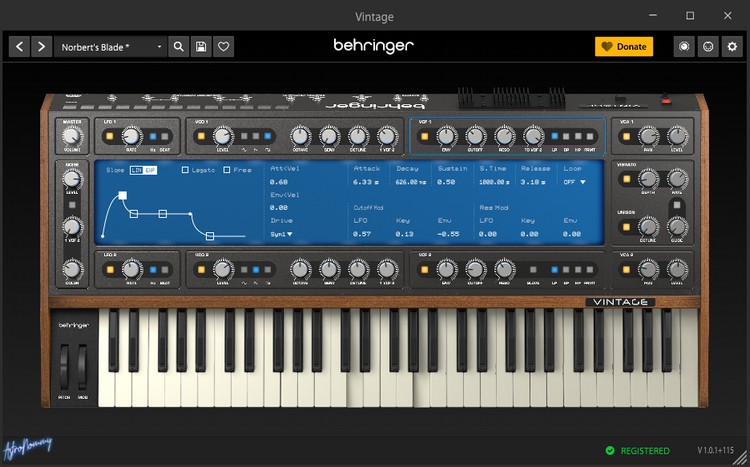Select the VCO 1 triangle waveform button

pos(244,136)
